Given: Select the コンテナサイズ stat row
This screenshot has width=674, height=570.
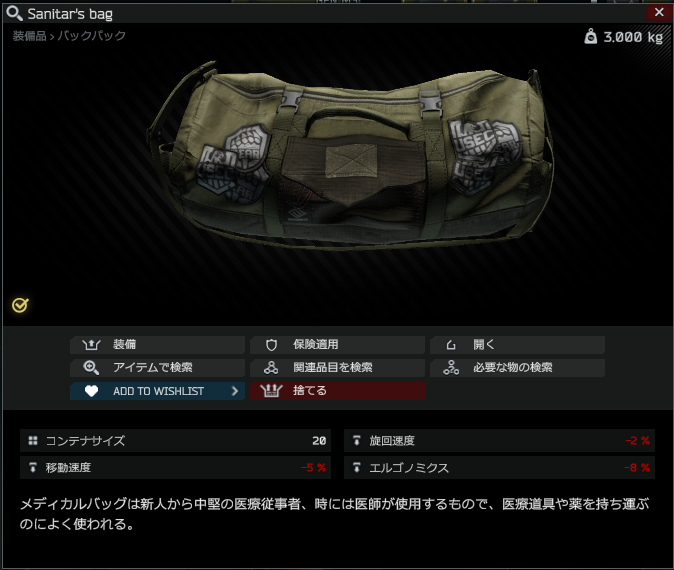Looking at the screenshot, I should (175, 441).
